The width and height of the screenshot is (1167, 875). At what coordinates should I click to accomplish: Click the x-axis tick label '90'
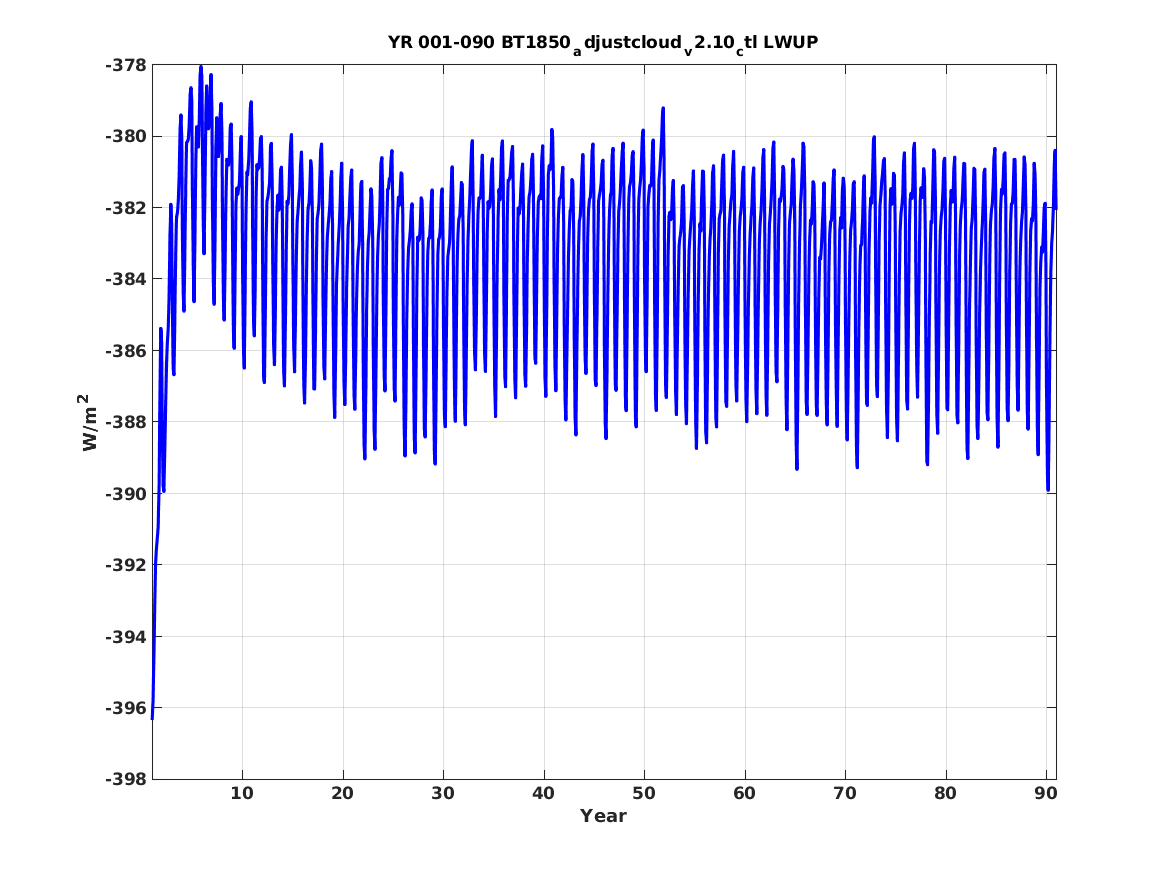[1046, 793]
